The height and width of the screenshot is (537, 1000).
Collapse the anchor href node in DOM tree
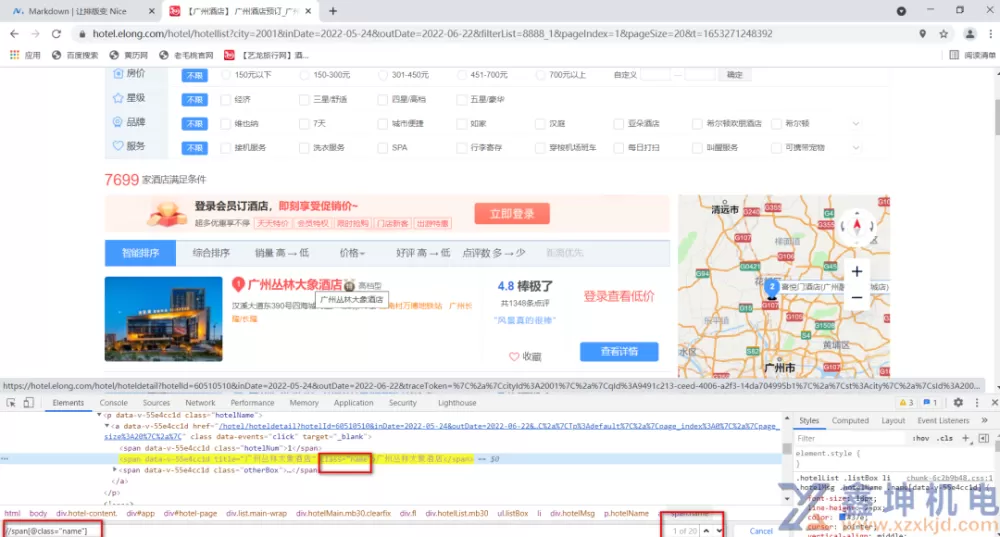click(107, 426)
